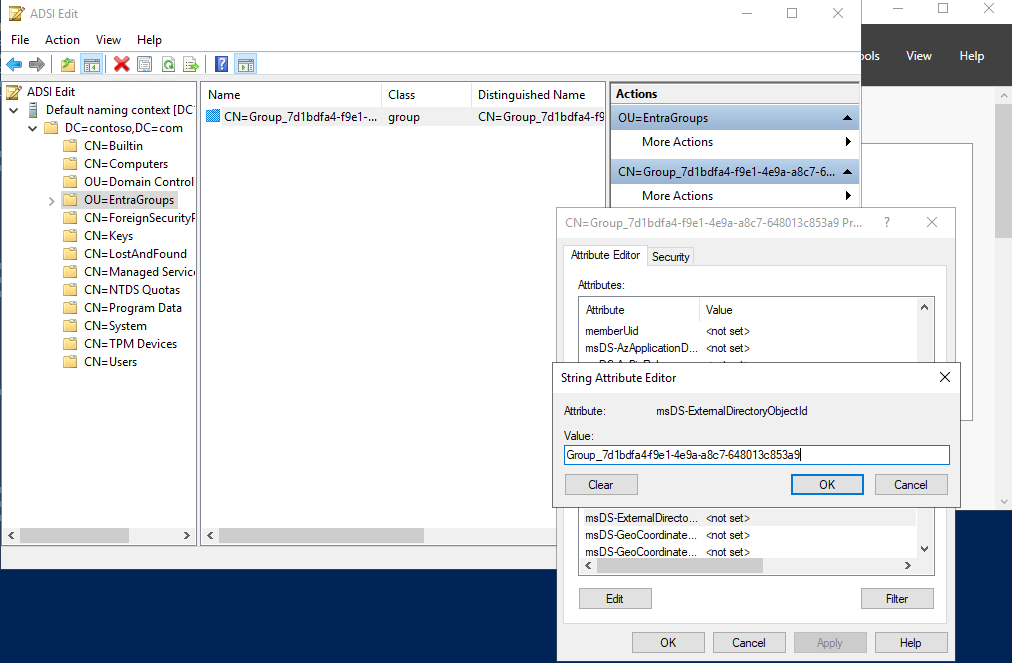The width and height of the screenshot is (1012, 663).
Task: Open Properties from the toolbar icon
Action: 145,65
